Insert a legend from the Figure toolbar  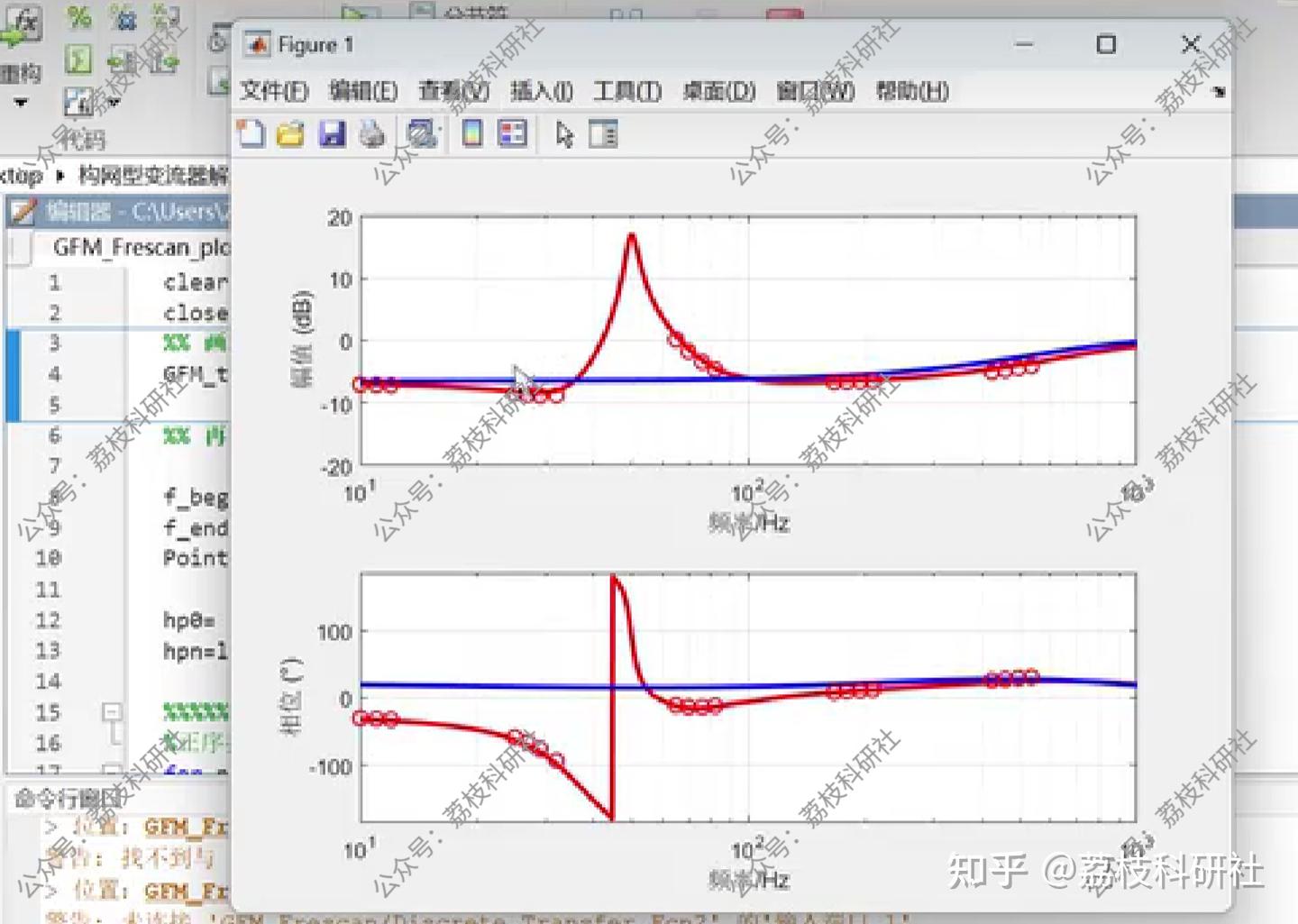tap(512, 134)
